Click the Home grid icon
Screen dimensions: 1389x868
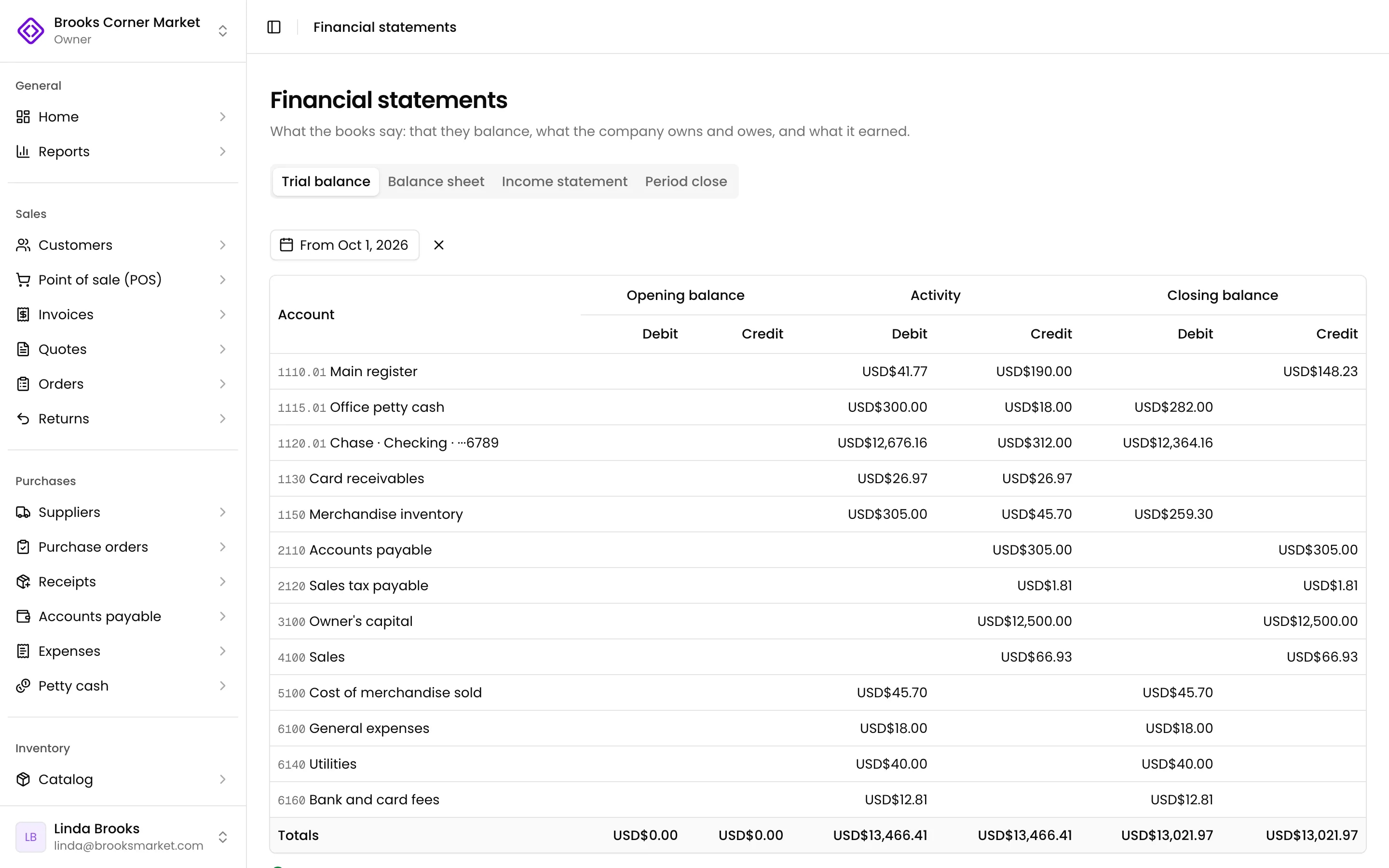click(x=23, y=117)
